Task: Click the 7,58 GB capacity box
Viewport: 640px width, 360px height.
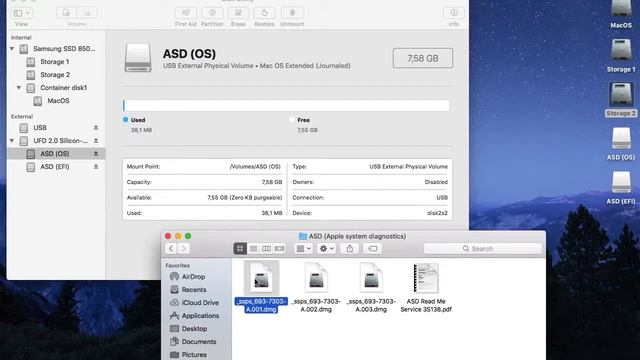Action: click(x=423, y=58)
